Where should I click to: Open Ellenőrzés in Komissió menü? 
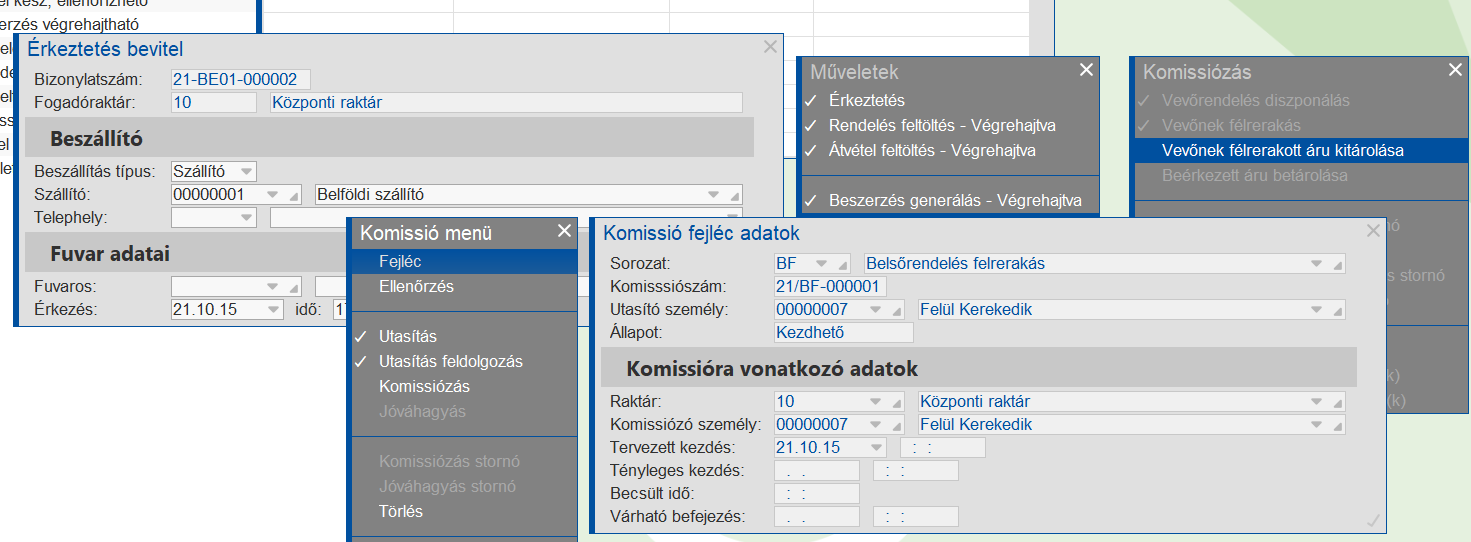(x=465, y=286)
